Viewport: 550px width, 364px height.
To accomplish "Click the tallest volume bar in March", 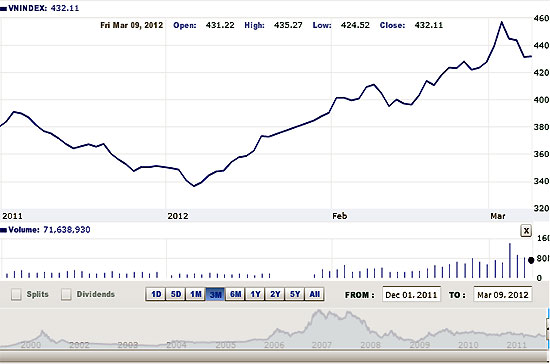I will (510, 261).
